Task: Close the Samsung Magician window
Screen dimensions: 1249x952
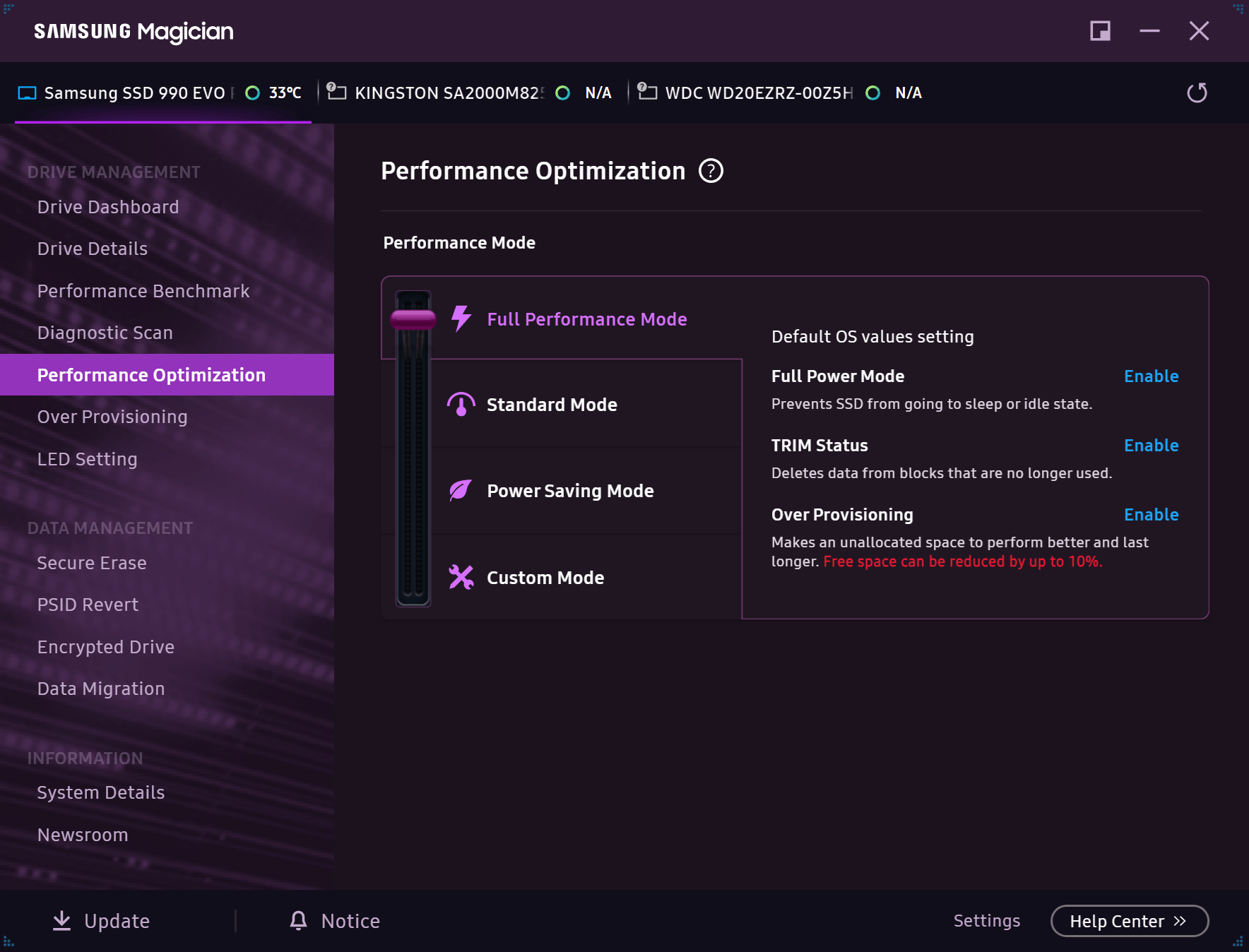Action: [x=1199, y=31]
